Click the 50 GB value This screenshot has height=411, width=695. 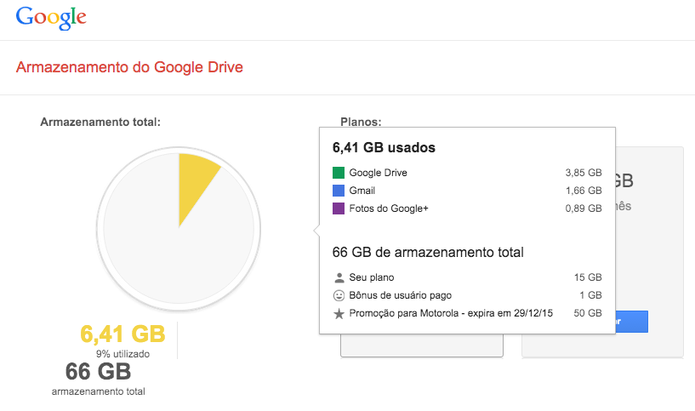tap(588, 313)
